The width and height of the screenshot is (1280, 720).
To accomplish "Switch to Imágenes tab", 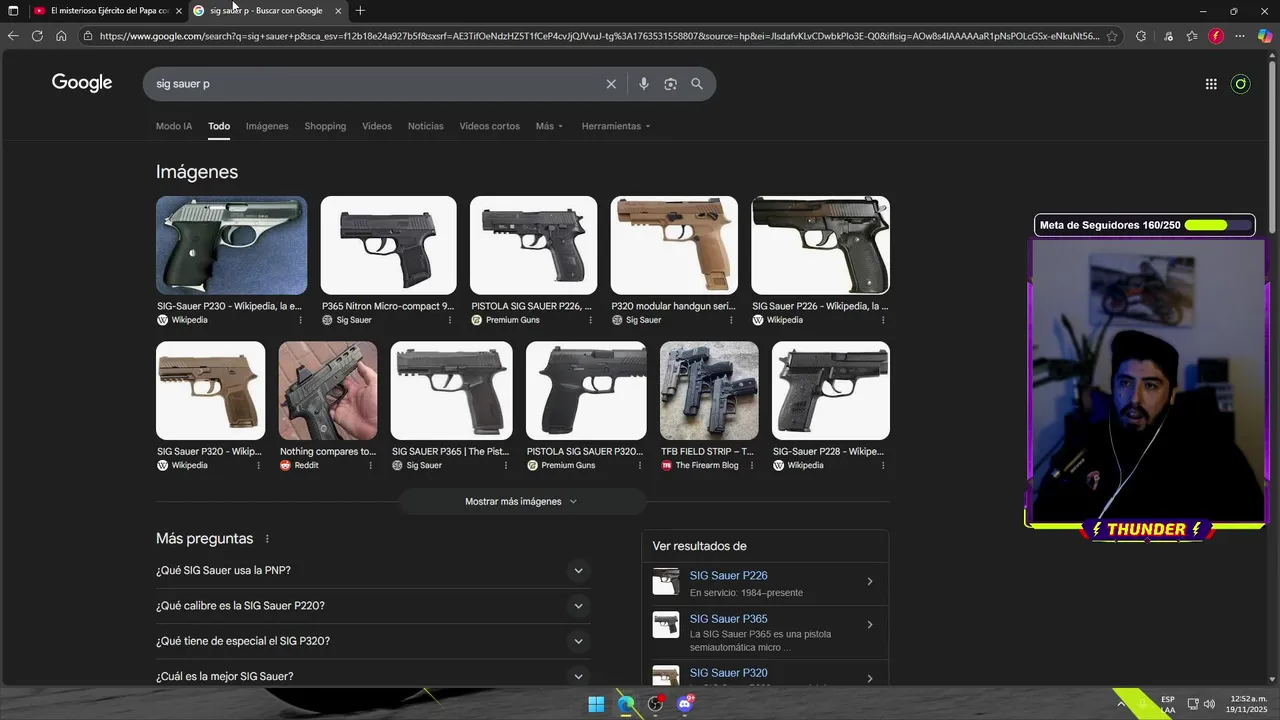I will pos(267,126).
